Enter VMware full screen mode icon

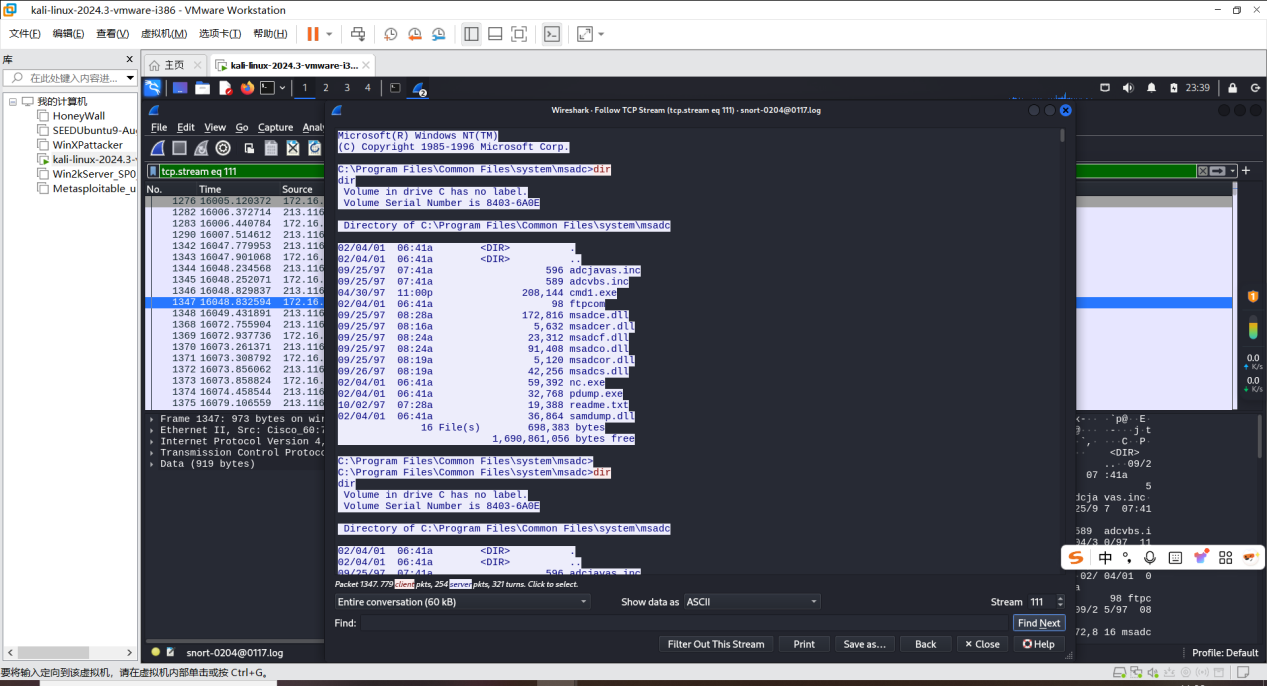pyautogui.click(x=519, y=34)
